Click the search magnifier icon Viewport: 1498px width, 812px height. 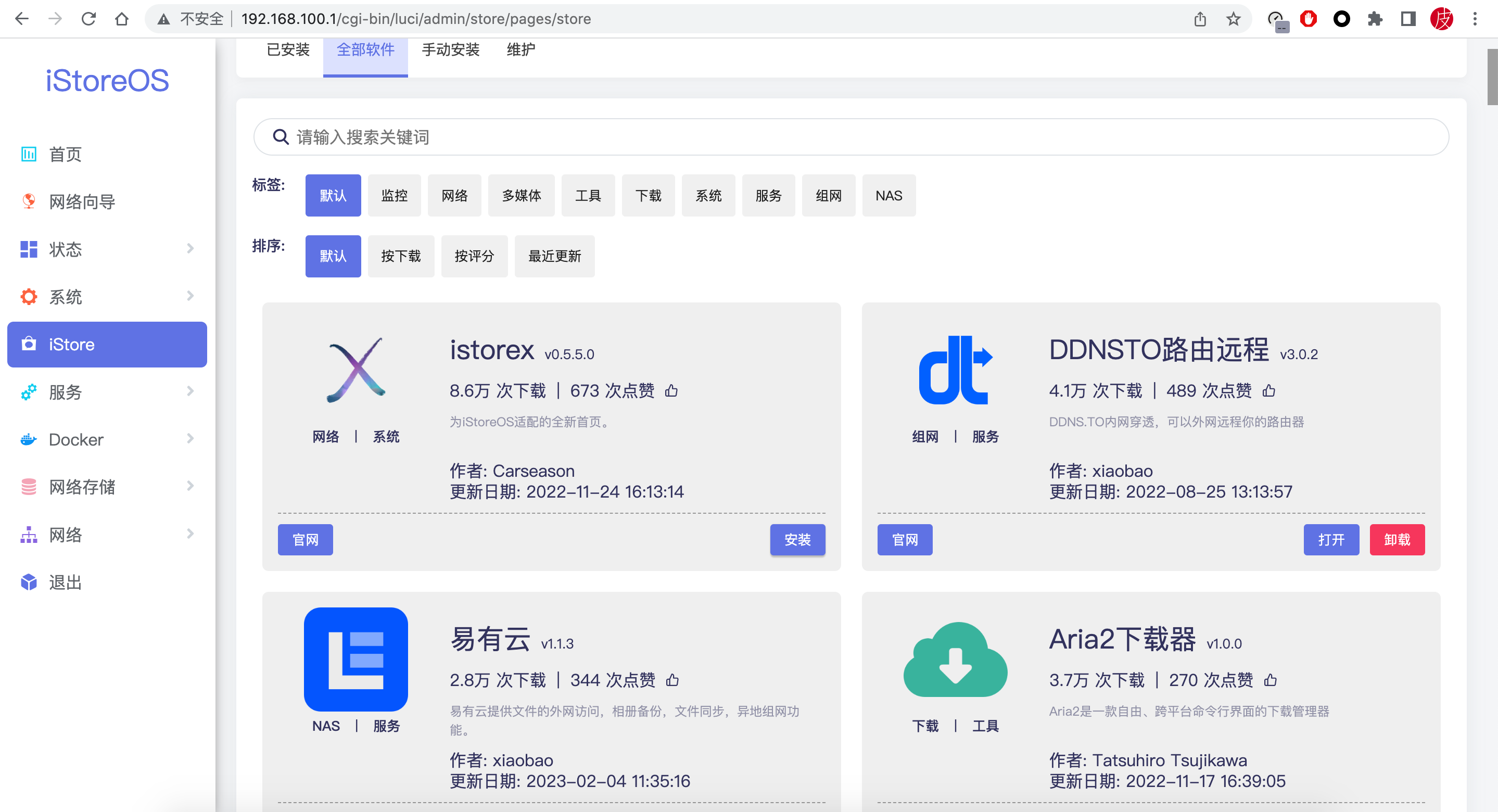point(281,137)
